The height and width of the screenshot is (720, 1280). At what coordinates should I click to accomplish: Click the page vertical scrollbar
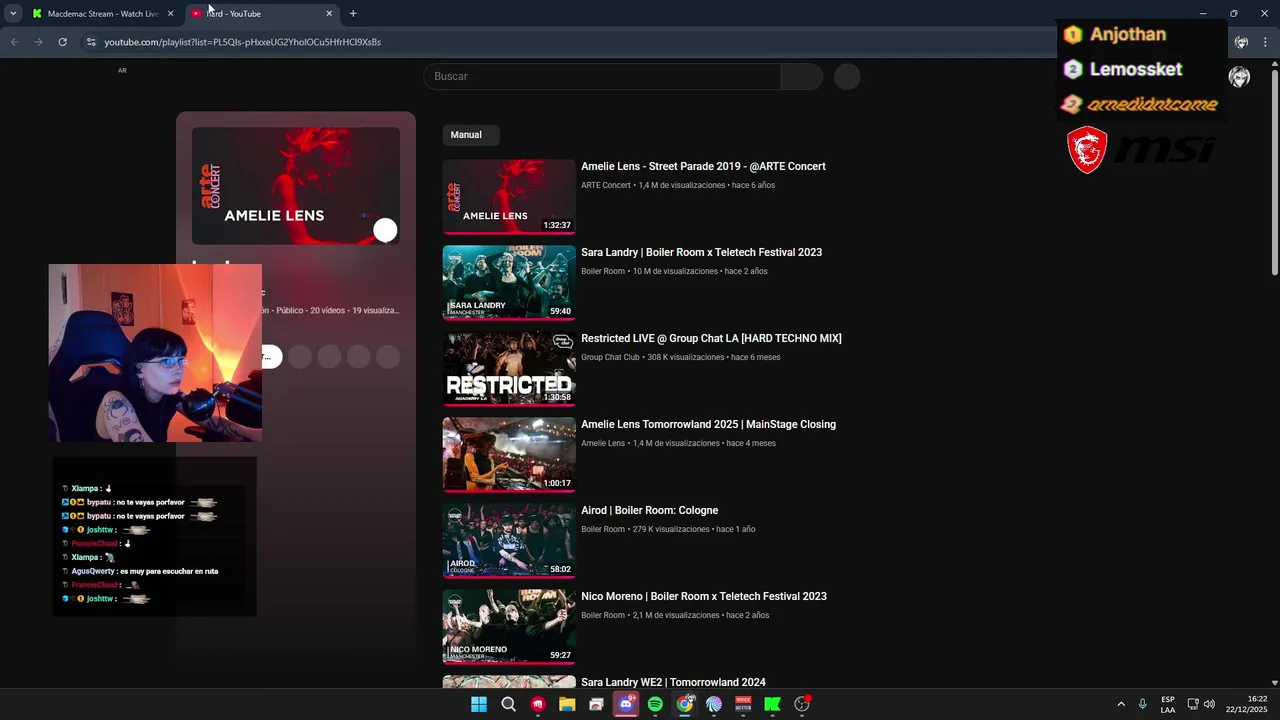point(1274,170)
